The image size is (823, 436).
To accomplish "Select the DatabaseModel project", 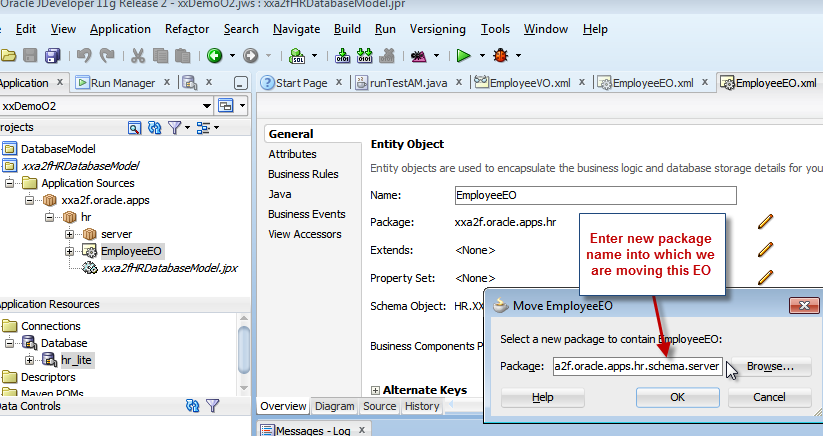I will tap(58, 149).
